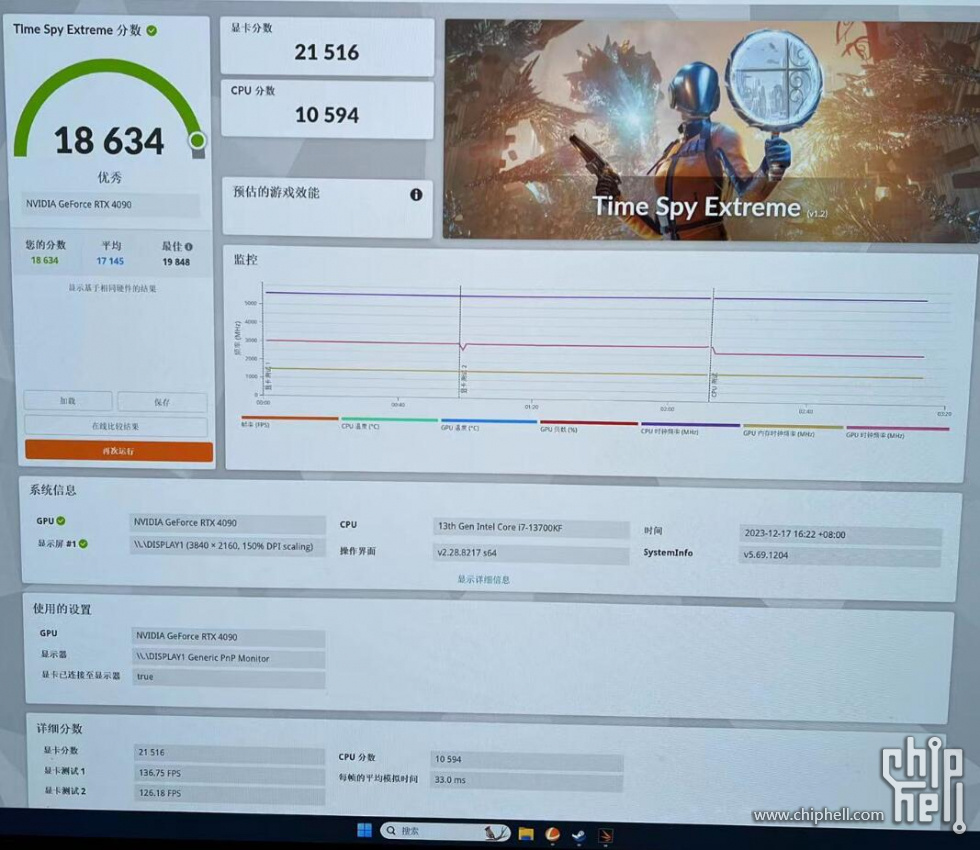Click the 显卡已连接至显示器 value true

(228, 677)
